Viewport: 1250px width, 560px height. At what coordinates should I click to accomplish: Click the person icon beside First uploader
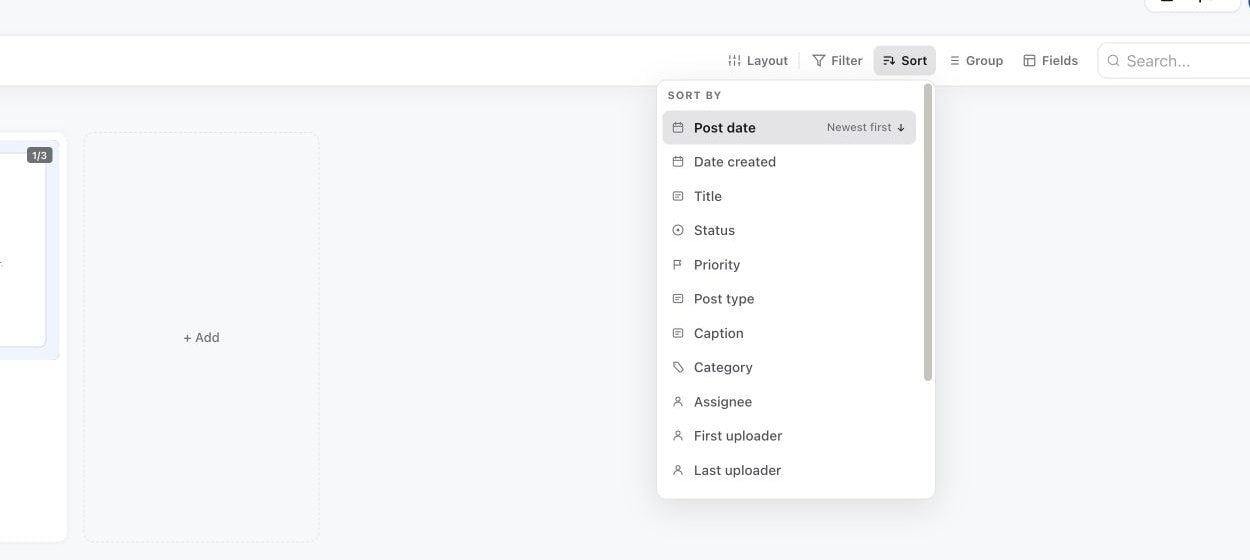678,436
